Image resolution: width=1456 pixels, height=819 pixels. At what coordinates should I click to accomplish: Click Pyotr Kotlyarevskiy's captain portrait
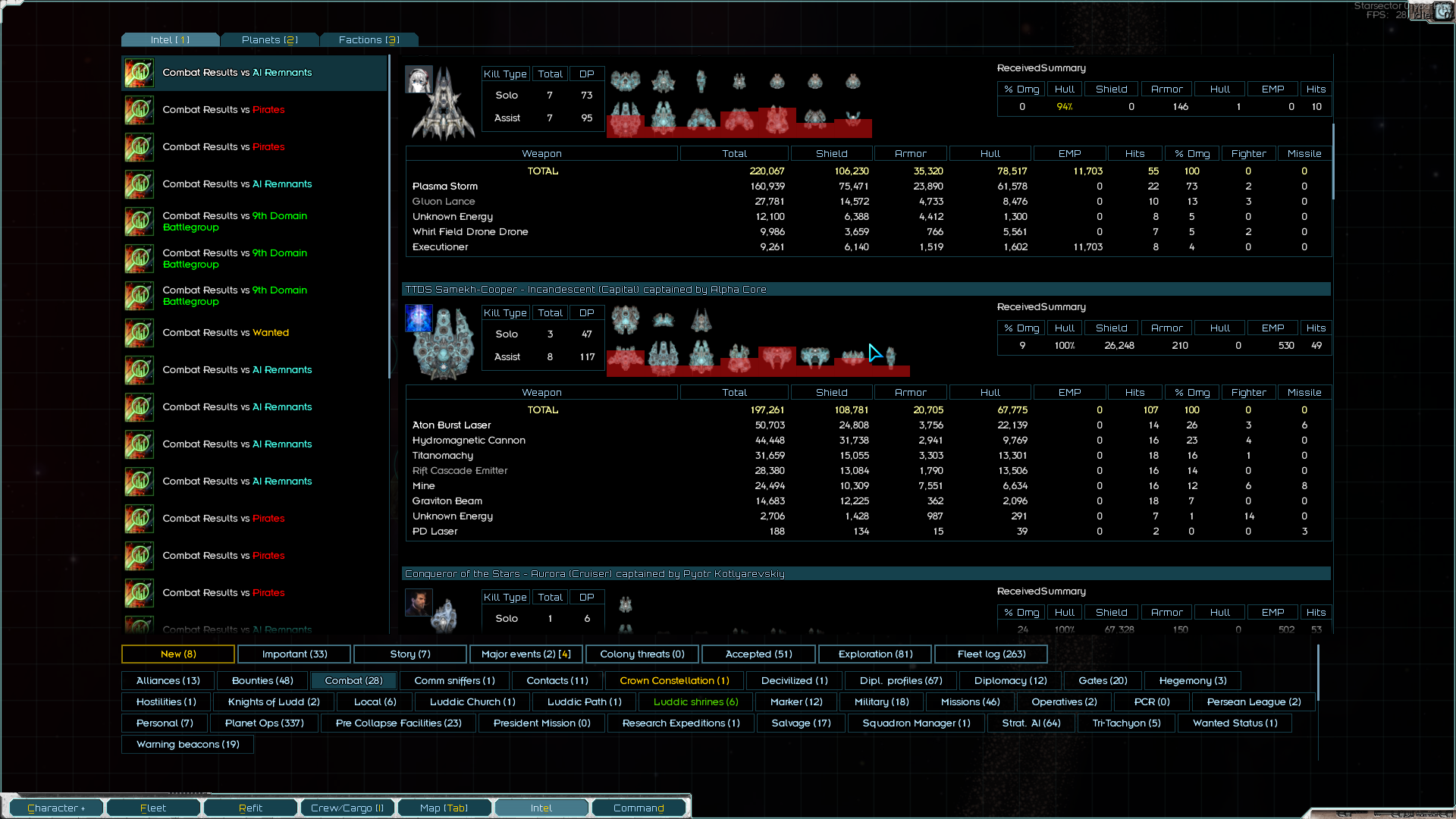click(x=419, y=603)
